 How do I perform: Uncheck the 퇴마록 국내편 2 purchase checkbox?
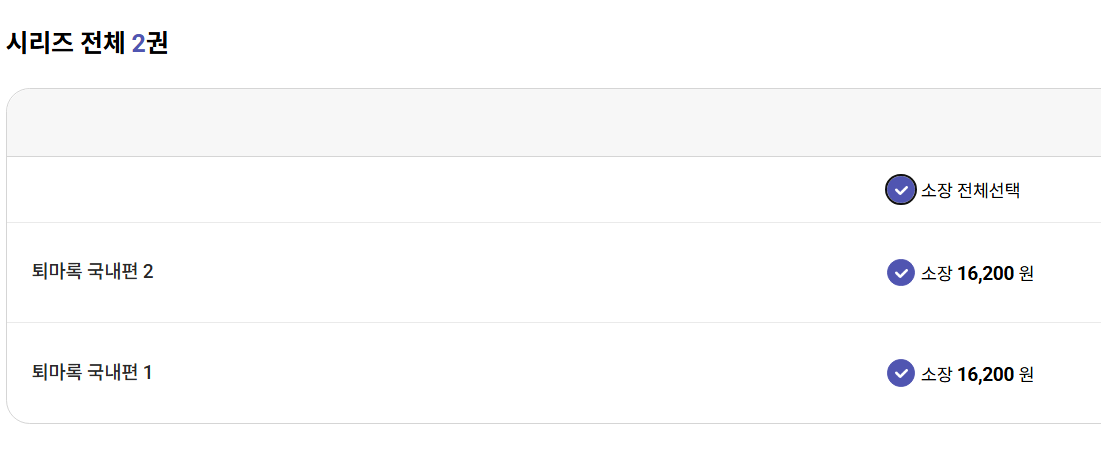900,272
